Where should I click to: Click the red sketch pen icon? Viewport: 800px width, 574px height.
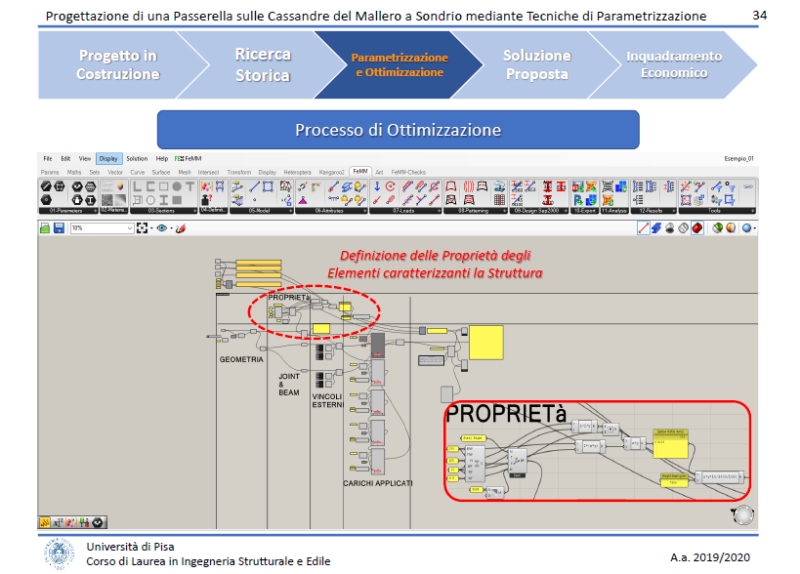pos(180,228)
